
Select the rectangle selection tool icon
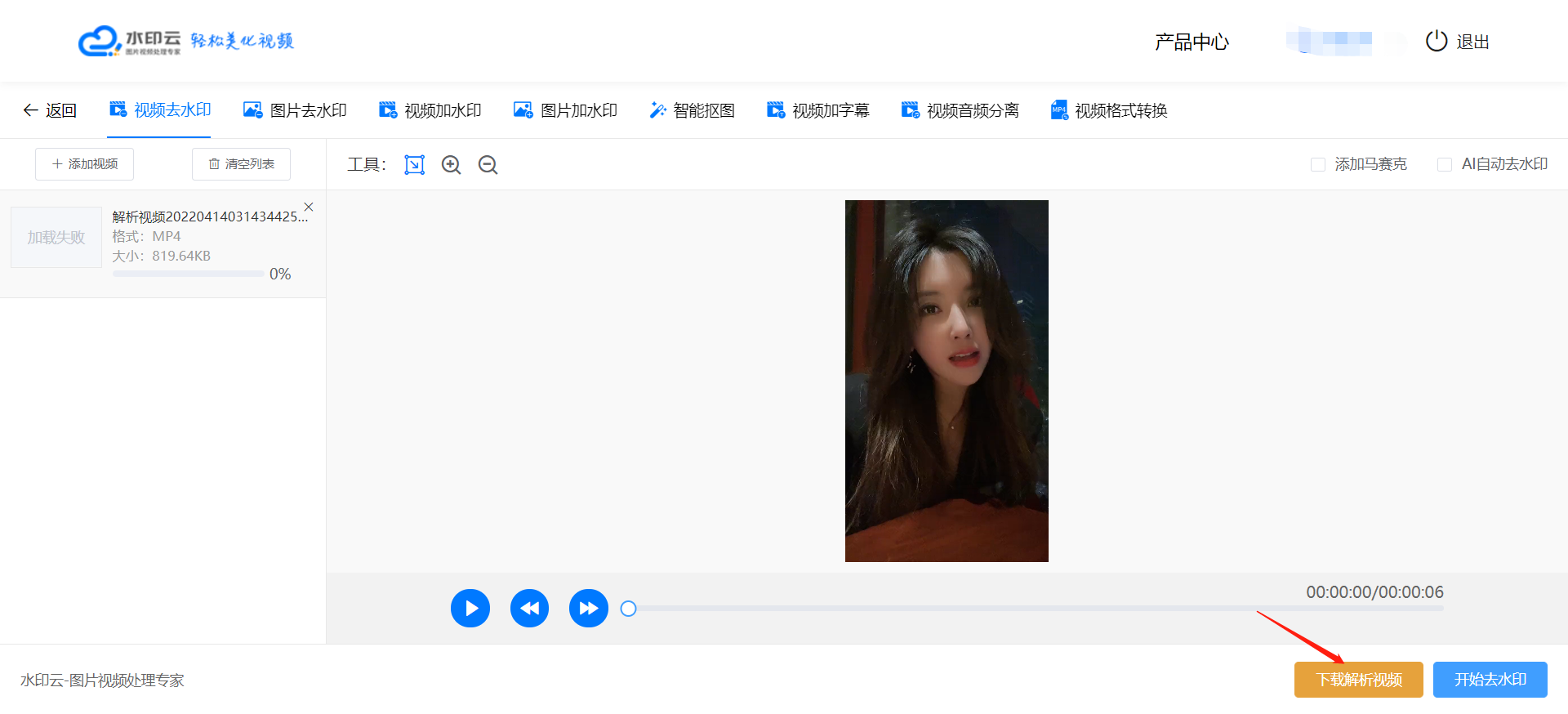(414, 165)
